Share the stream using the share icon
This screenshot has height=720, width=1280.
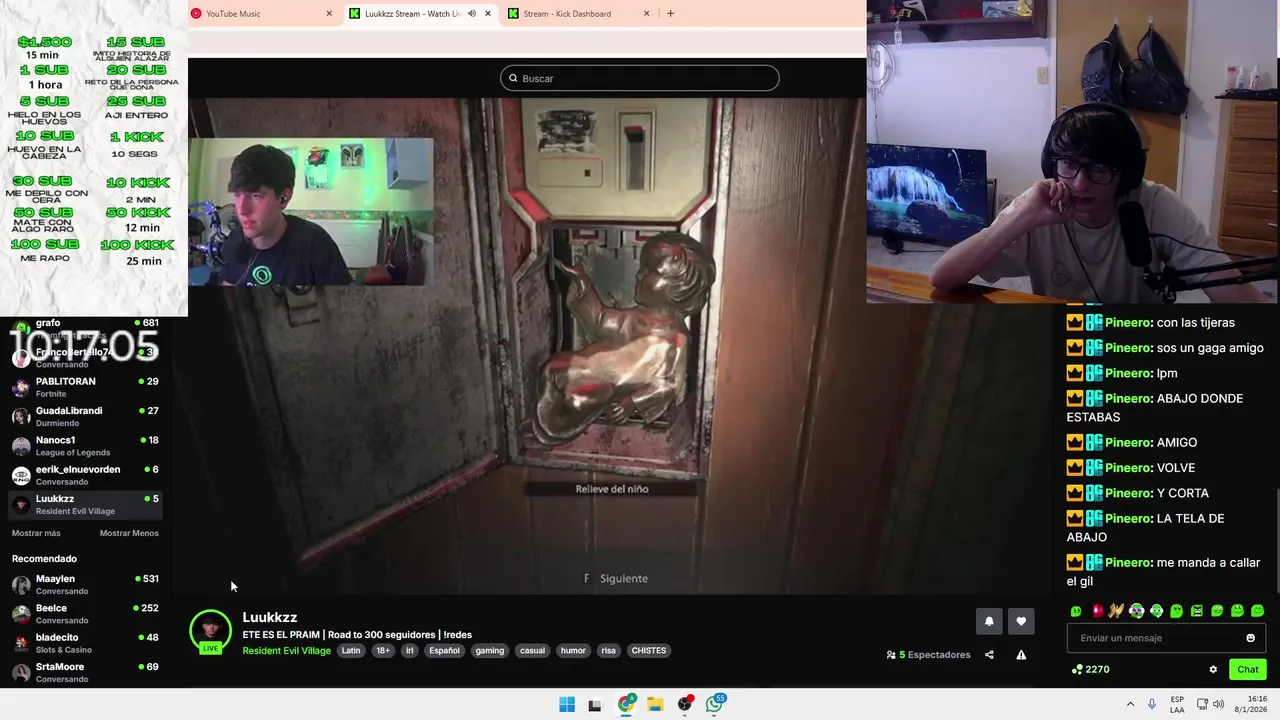pos(989,655)
